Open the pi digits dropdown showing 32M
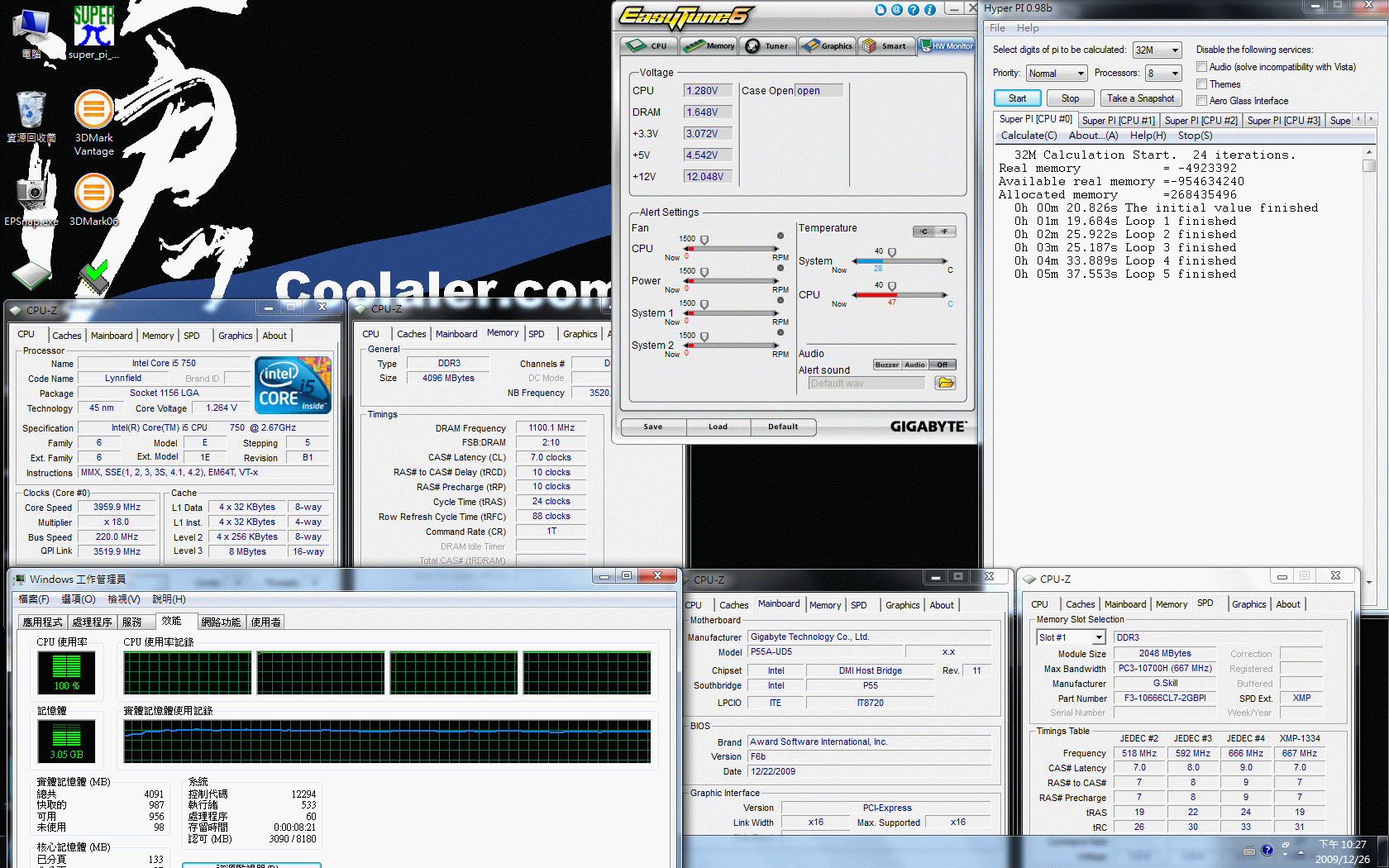This screenshot has height=868, width=1389. pyautogui.click(x=1157, y=50)
